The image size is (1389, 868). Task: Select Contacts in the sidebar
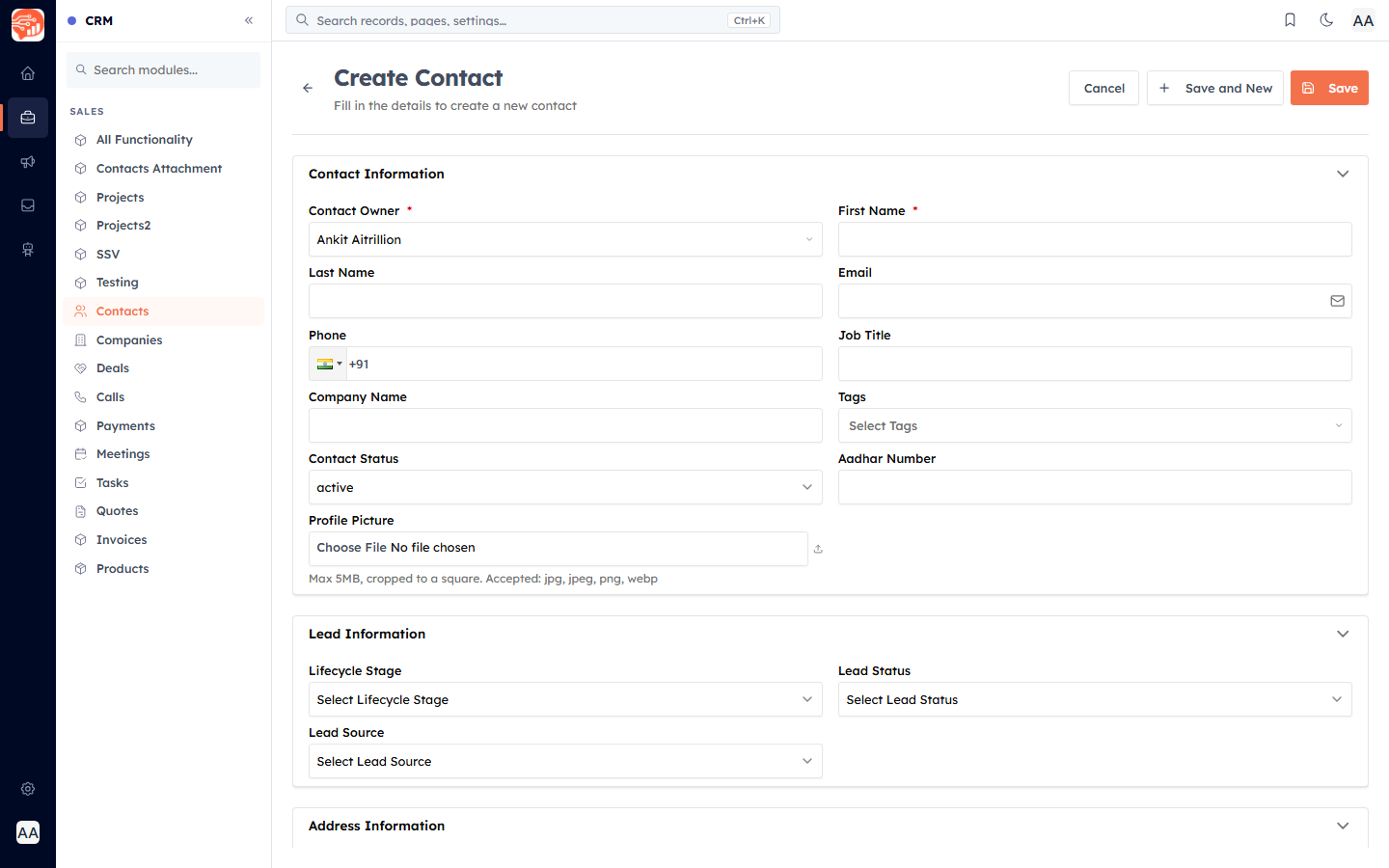pyautogui.click(x=164, y=312)
